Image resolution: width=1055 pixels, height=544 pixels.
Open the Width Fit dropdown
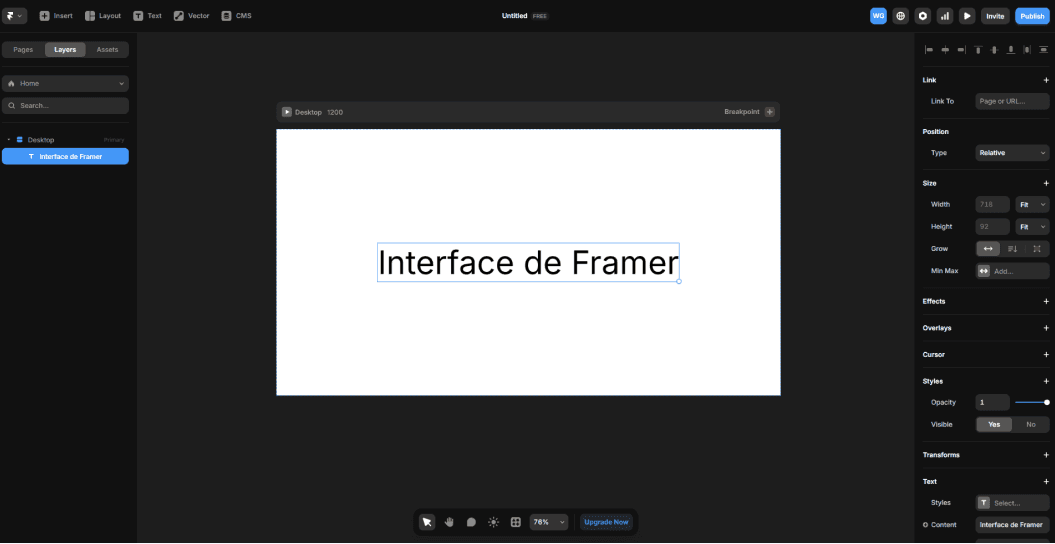[x=1032, y=204]
